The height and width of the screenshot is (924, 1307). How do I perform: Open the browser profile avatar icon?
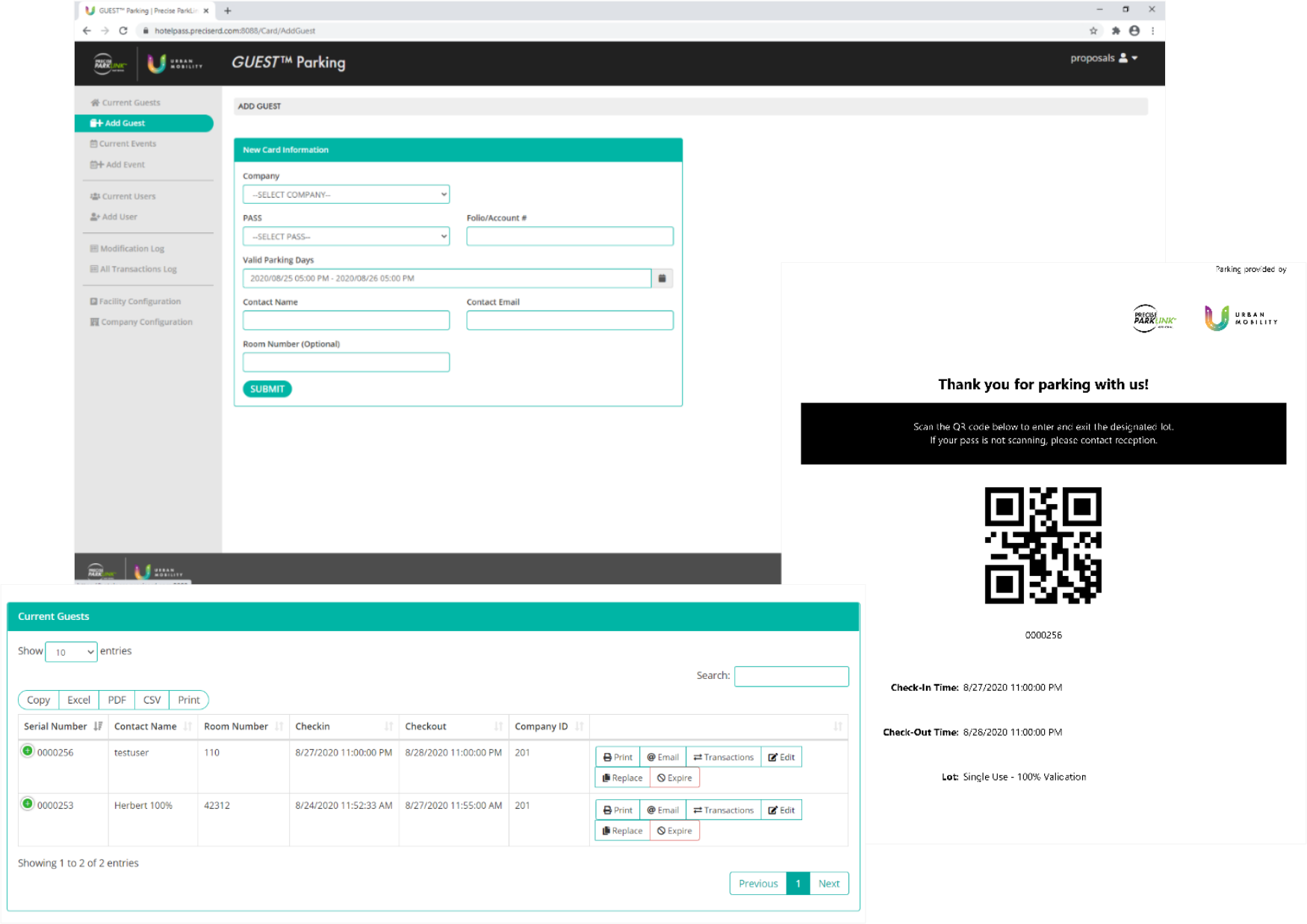click(1134, 31)
